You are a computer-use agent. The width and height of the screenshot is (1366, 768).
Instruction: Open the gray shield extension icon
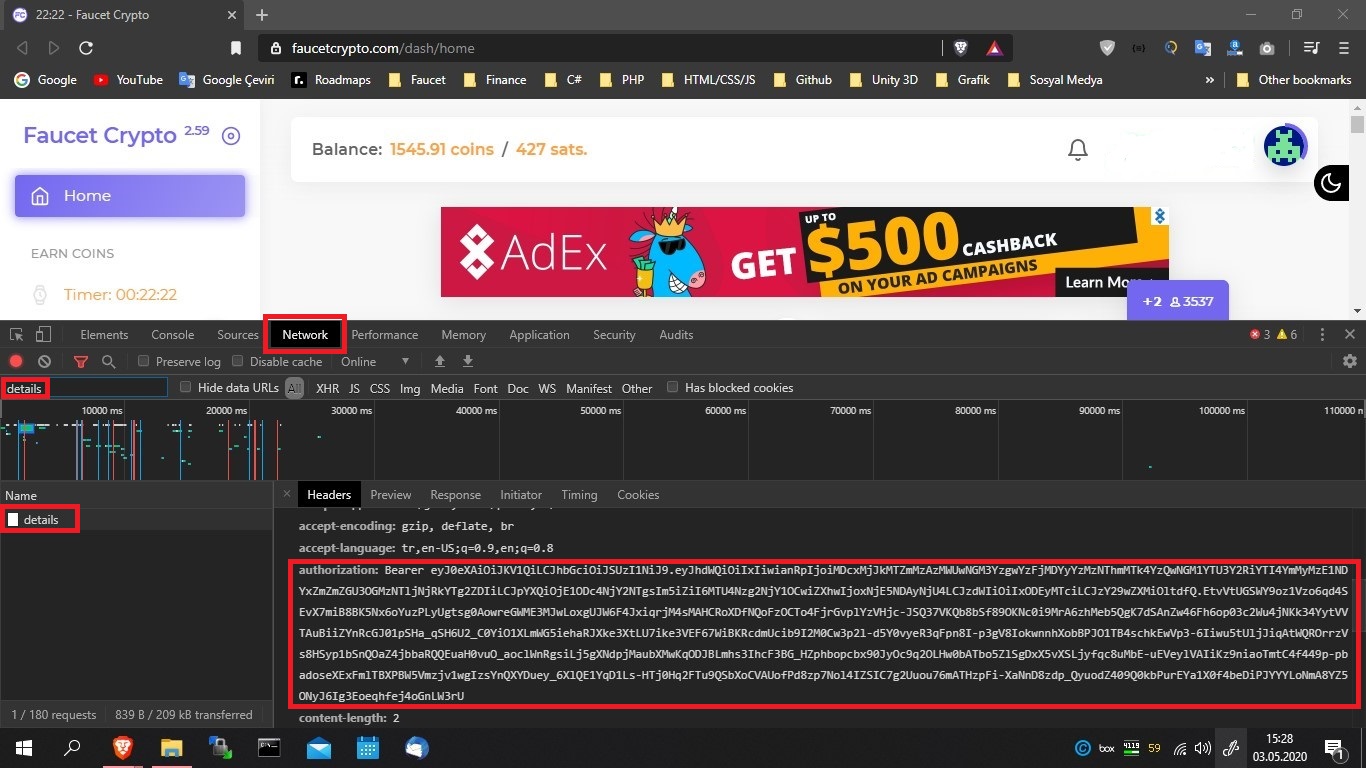(x=1107, y=48)
